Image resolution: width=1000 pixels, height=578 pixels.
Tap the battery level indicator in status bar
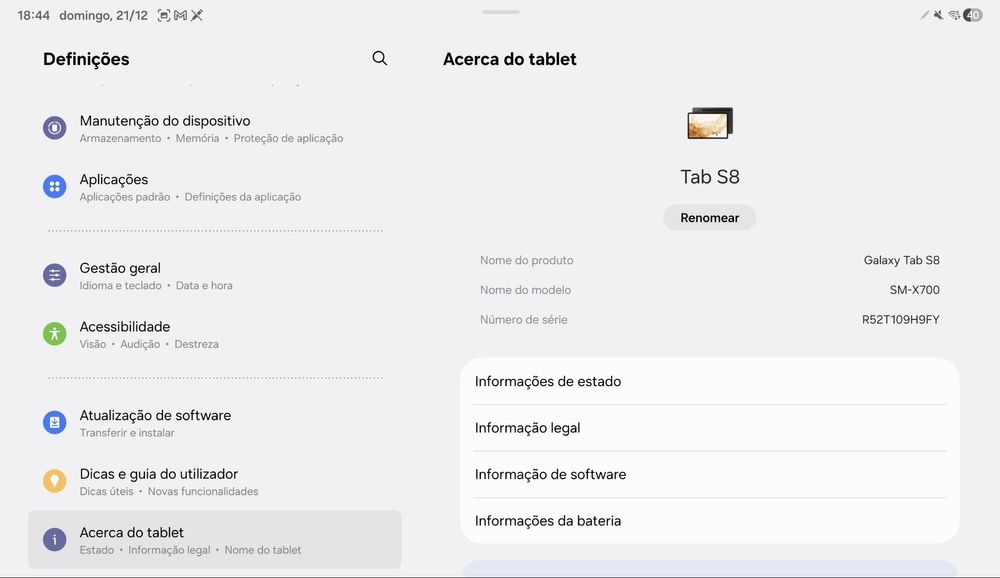(x=973, y=15)
